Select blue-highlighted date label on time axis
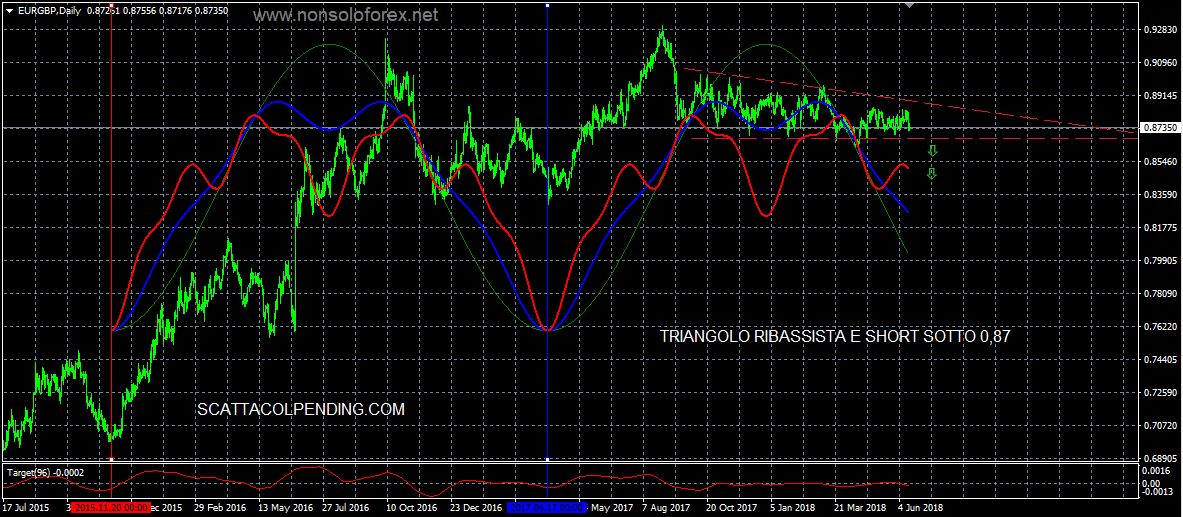Viewport: 1183px width, 517px height. pos(548,507)
